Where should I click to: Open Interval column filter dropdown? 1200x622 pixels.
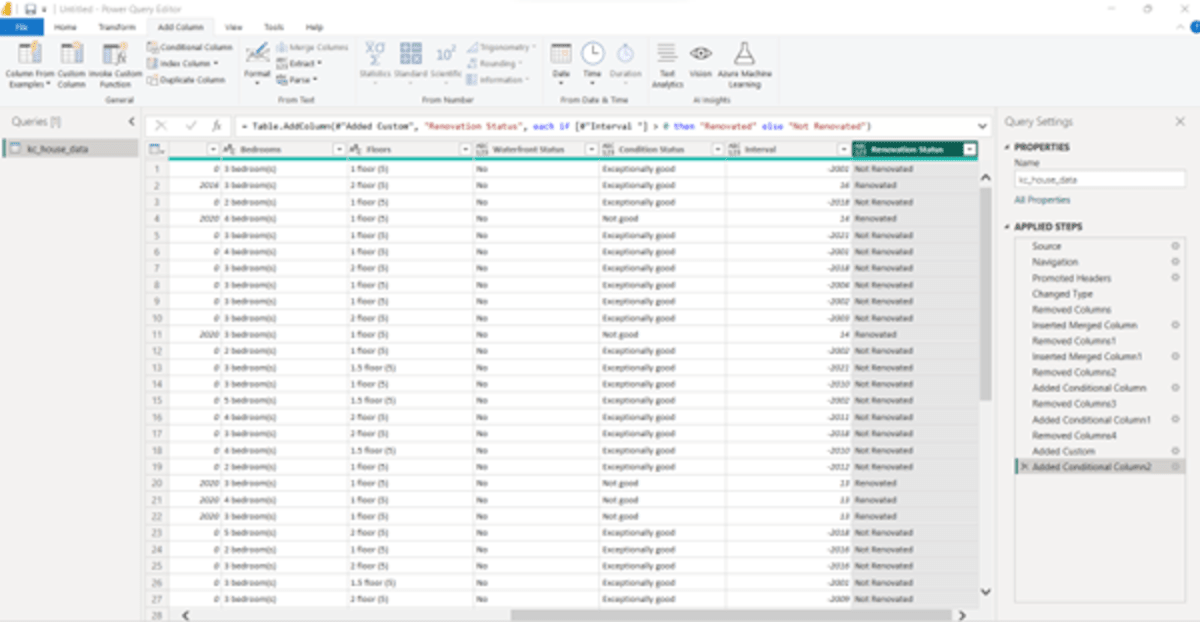pyautogui.click(x=843, y=149)
